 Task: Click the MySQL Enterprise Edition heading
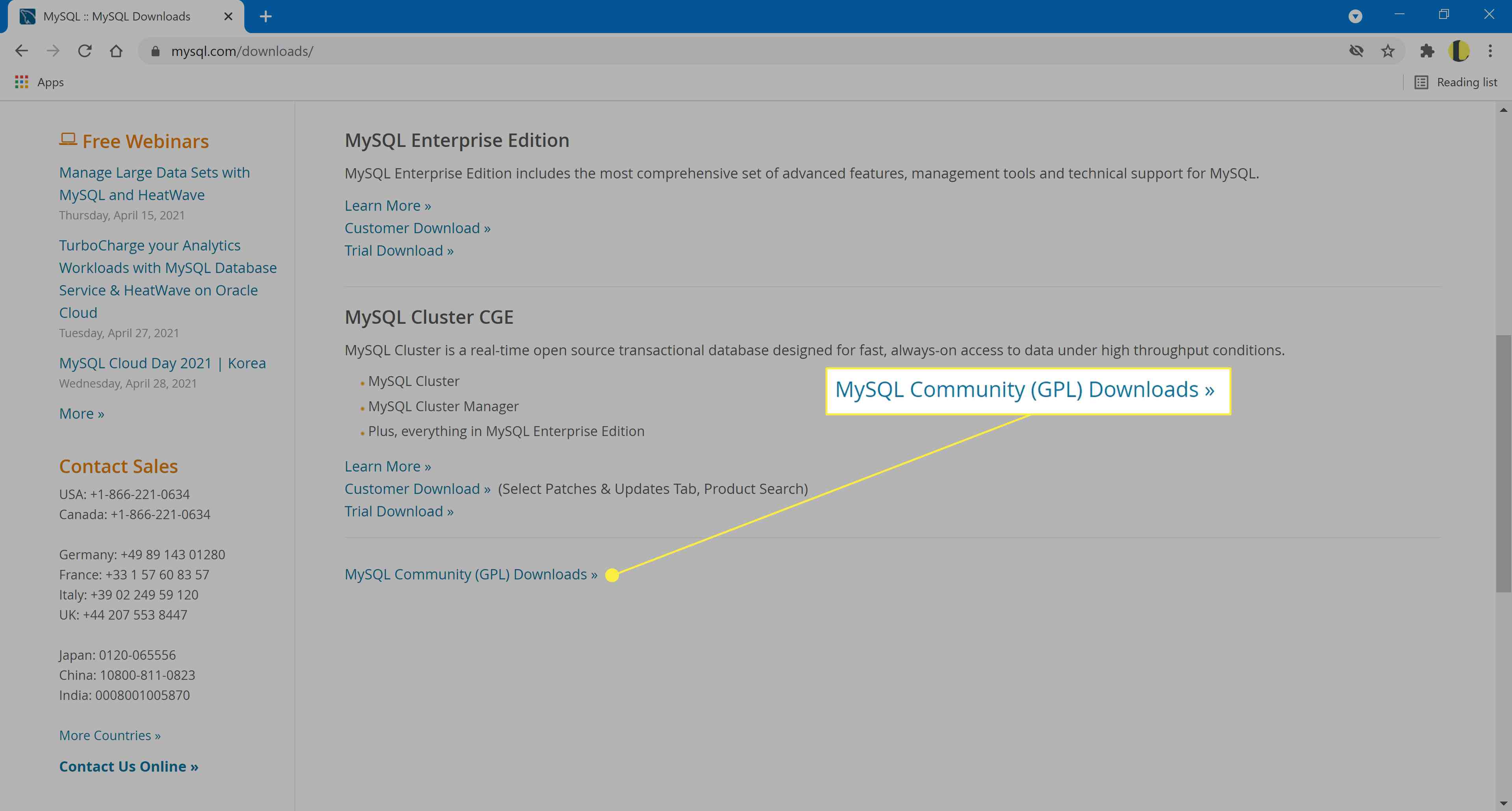pyautogui.click(x=457, y=140)
